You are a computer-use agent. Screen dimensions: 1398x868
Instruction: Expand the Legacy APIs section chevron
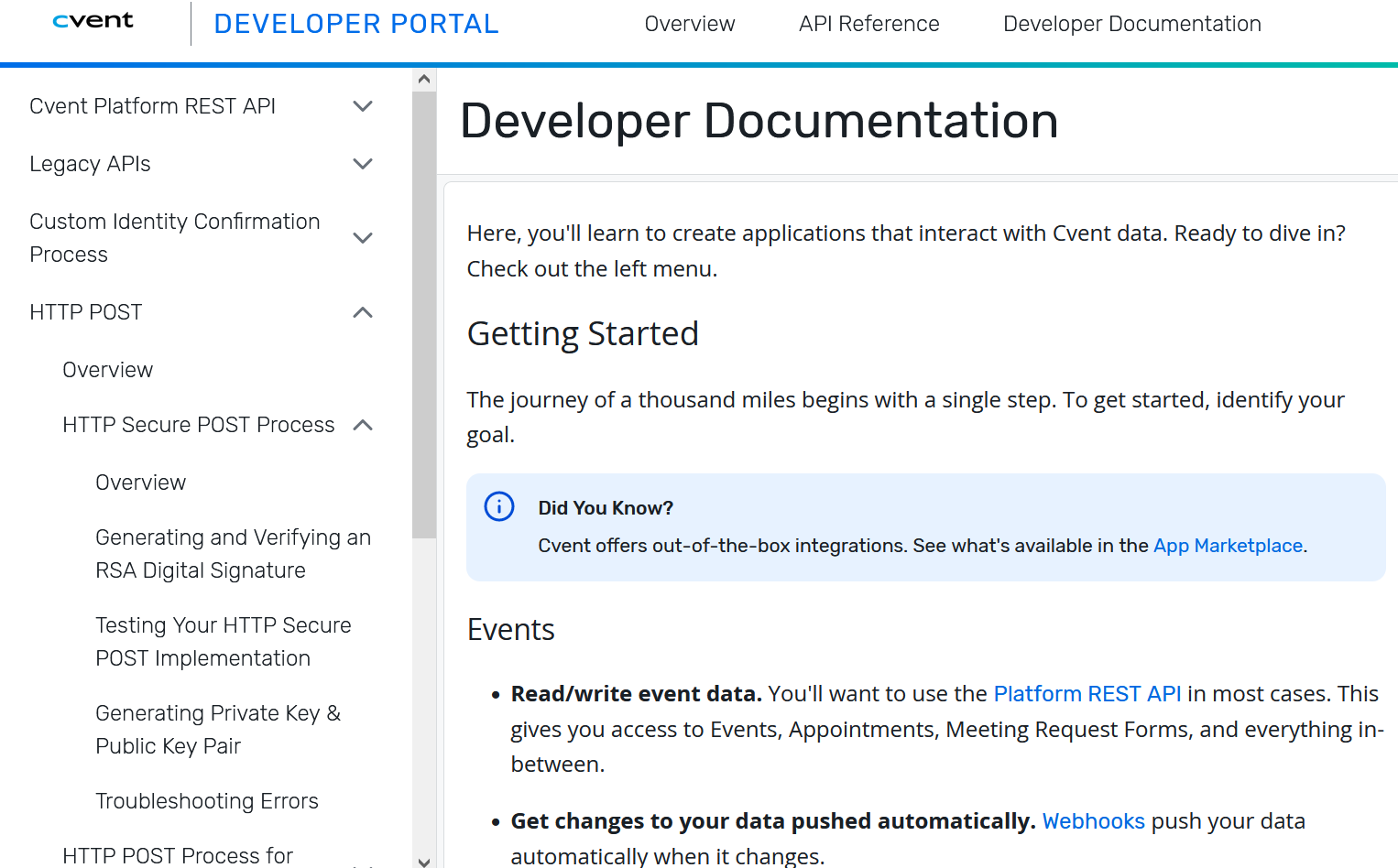pos(363,164)
